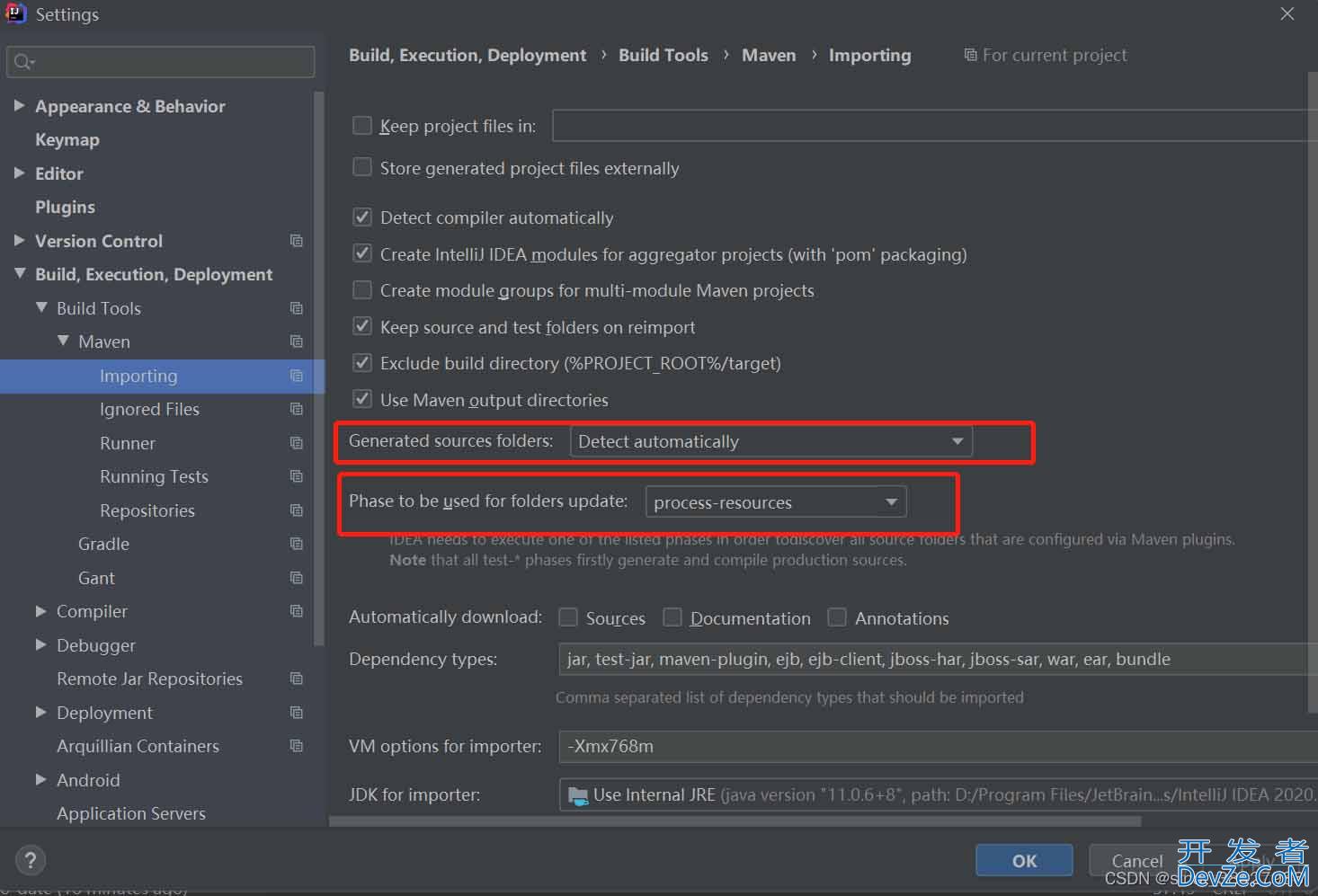1318x896 pixels.
Task: Click the OK button
Action: point(1024,860)
